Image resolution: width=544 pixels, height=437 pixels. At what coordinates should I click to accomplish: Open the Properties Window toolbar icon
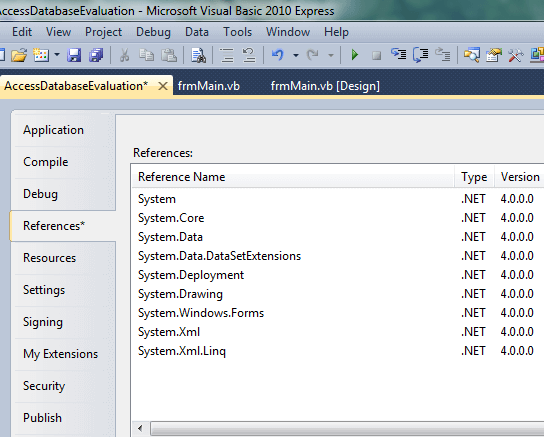pyautogui.click(x=494, y=55)
